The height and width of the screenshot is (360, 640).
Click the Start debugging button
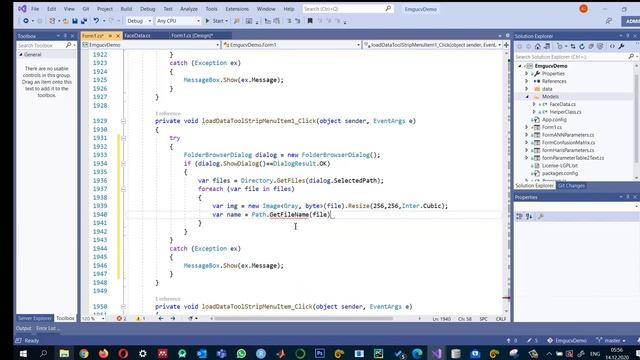(x=215, y=21)
